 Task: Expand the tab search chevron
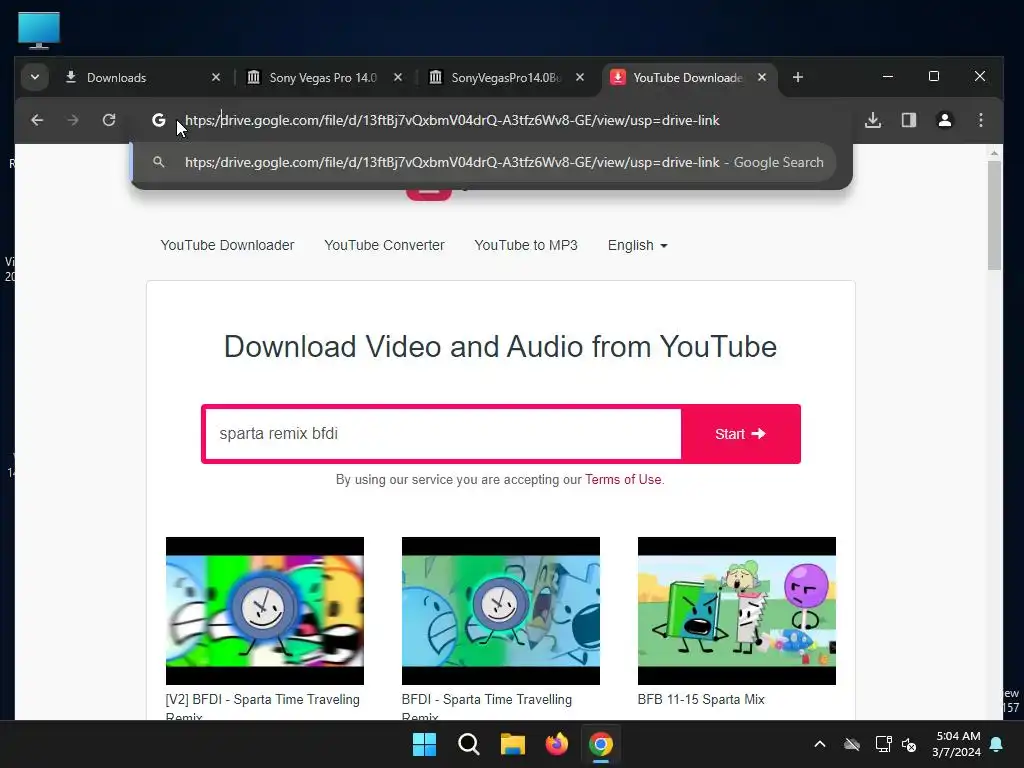pos(35,78)
